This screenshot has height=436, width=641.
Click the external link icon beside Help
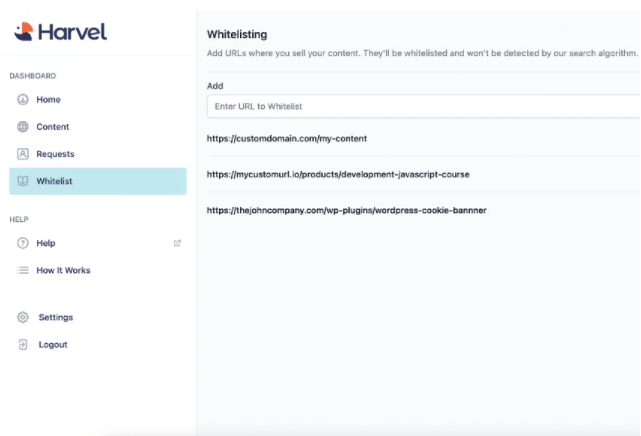point(177,243)
